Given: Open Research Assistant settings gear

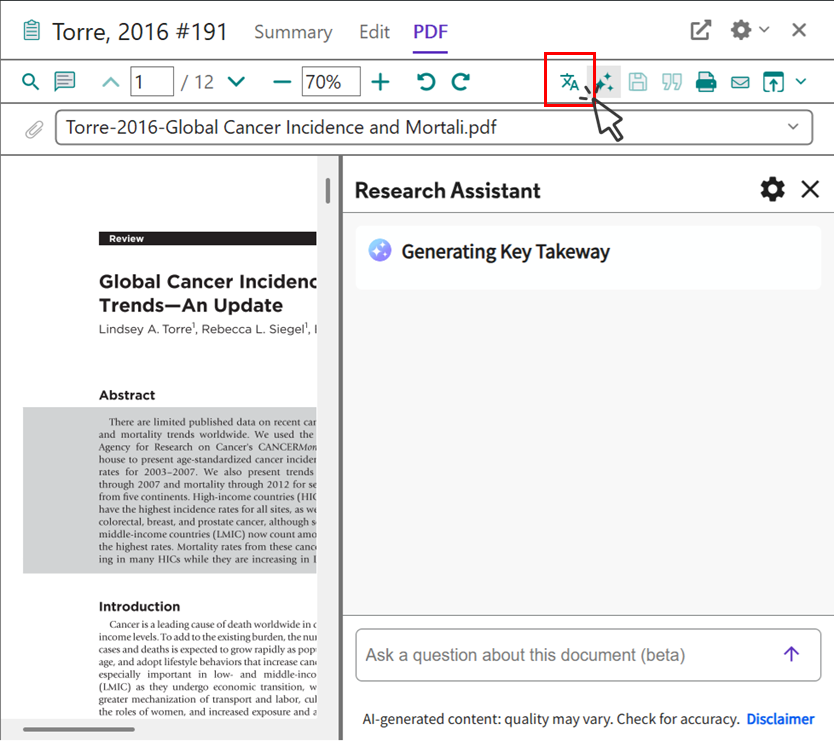Looking at the screenshot, I should coord(772,189).
